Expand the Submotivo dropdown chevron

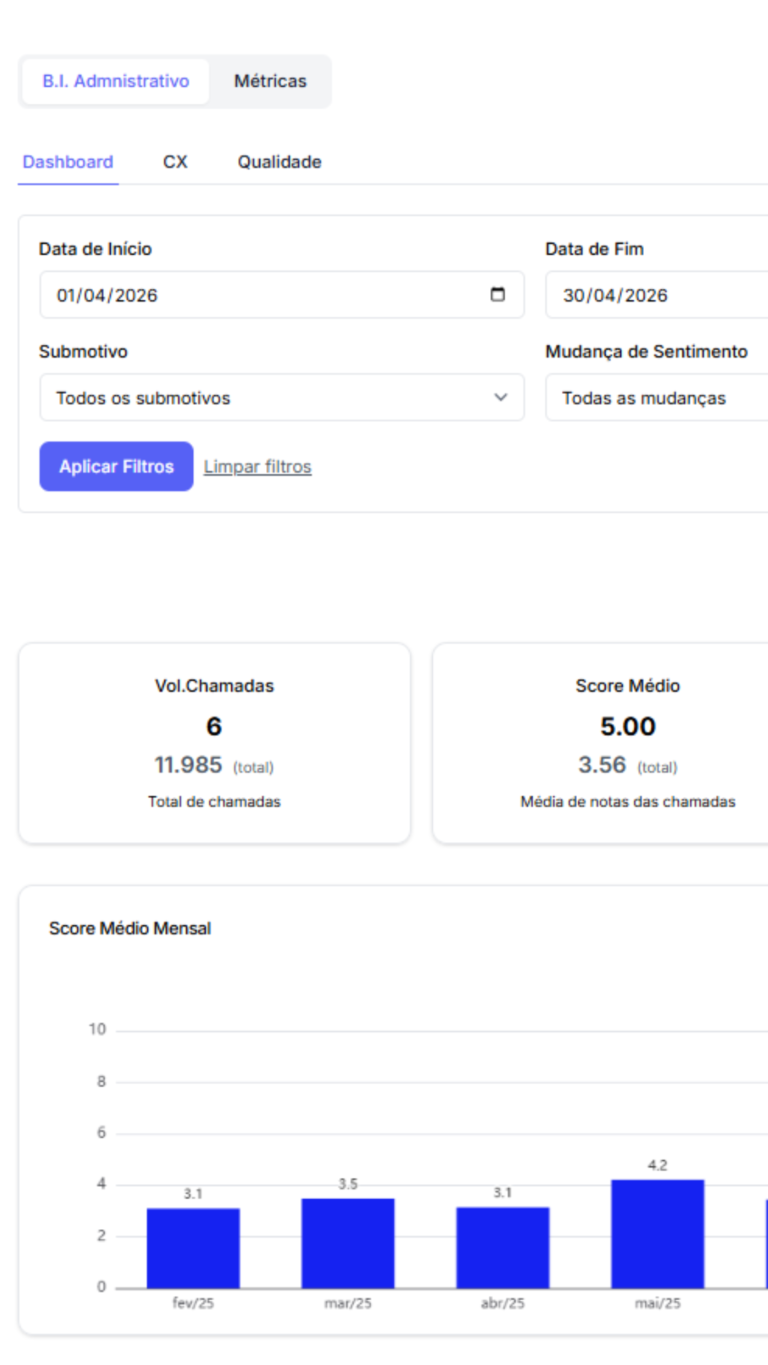coord(501,398)
